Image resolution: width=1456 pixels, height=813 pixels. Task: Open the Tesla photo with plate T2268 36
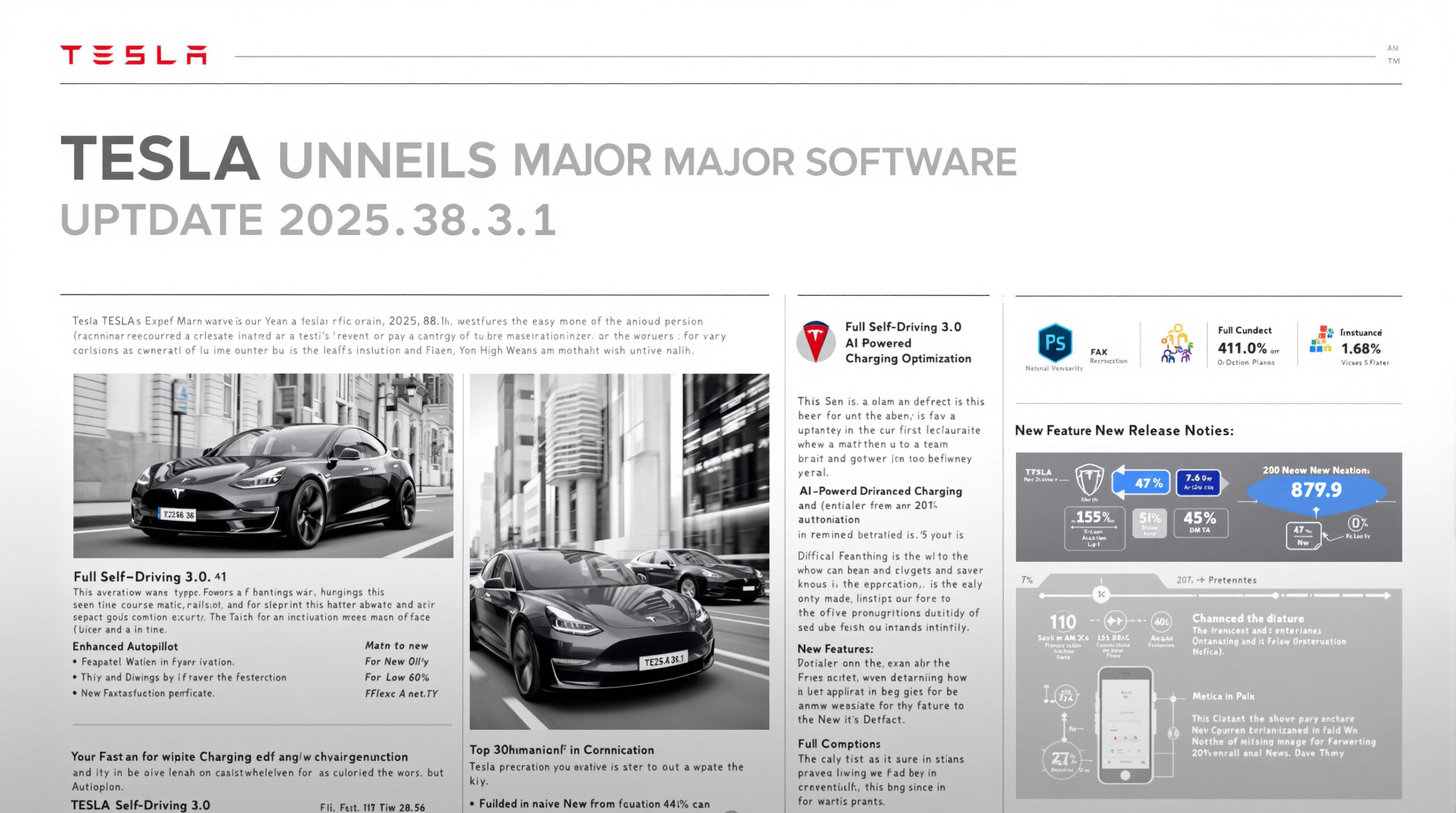click(263, 465)
